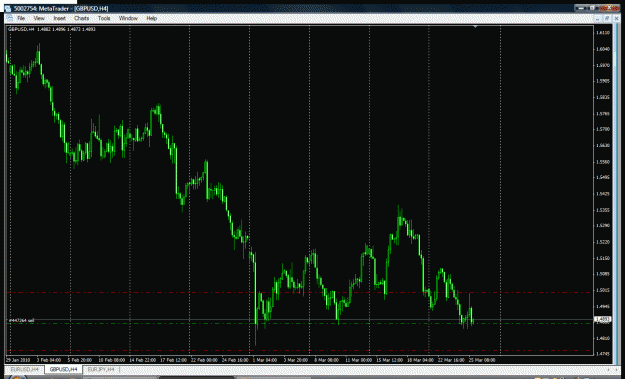This screenshot has height=379, width=625.
Task: Click the 17 Feb 12:00 time axis label
Action: click(x=173, y=360)
